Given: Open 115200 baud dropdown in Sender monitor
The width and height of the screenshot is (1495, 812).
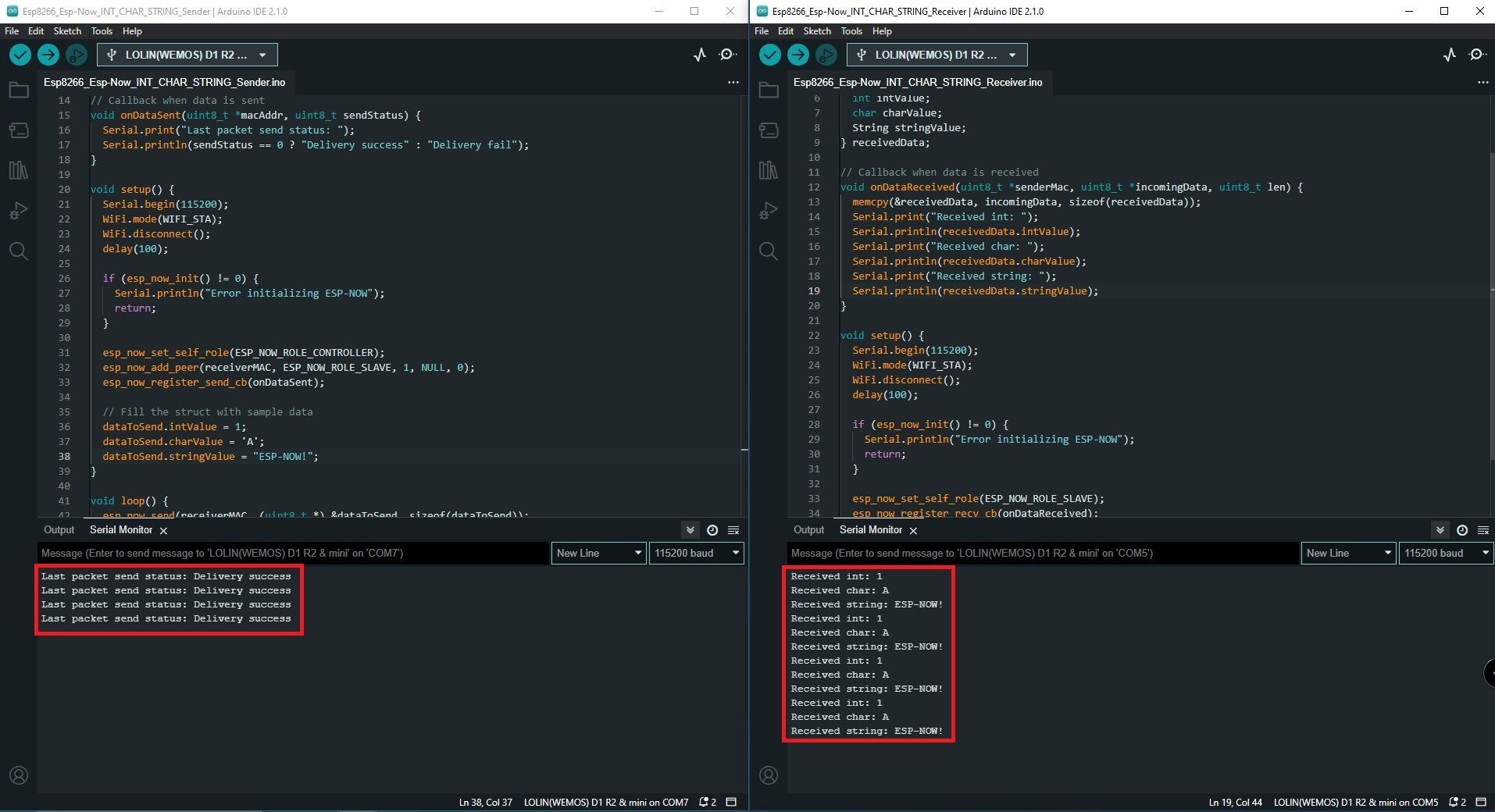Looking at the screenshot, I should (x=696, y=553).
